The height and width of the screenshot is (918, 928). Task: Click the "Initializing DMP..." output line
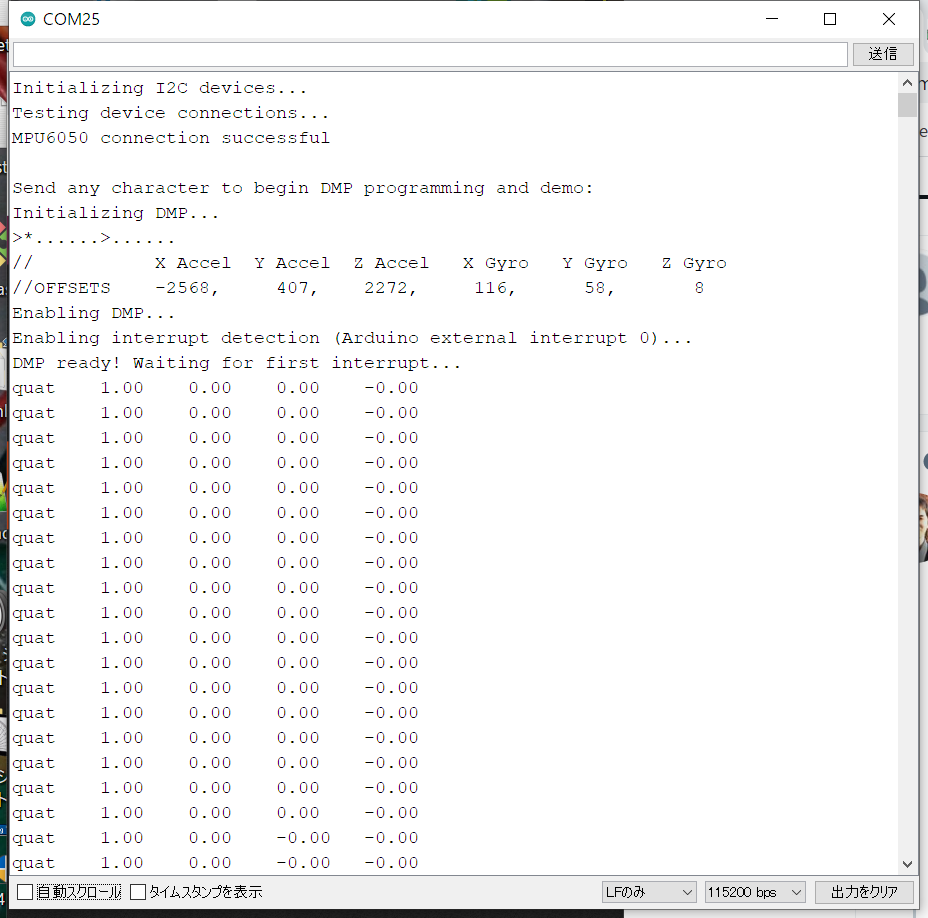click(x=115, y=213)
